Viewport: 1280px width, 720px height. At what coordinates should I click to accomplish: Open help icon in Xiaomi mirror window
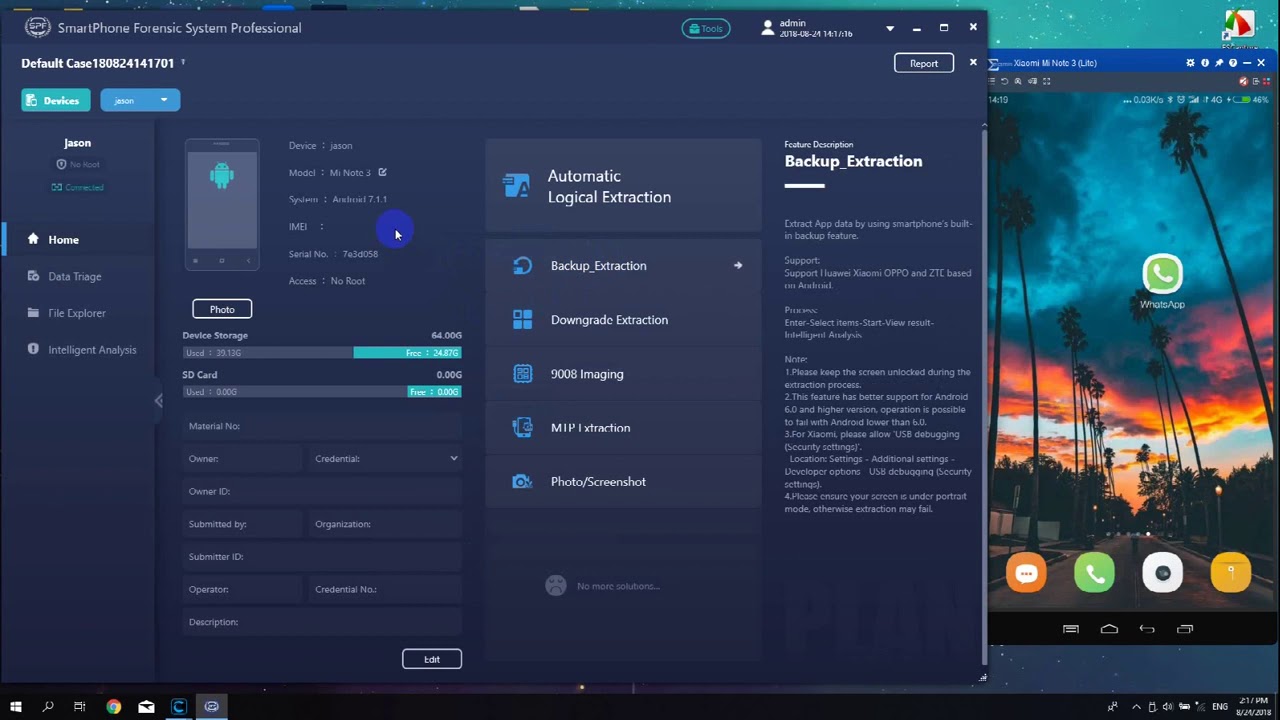[1233, 63]
